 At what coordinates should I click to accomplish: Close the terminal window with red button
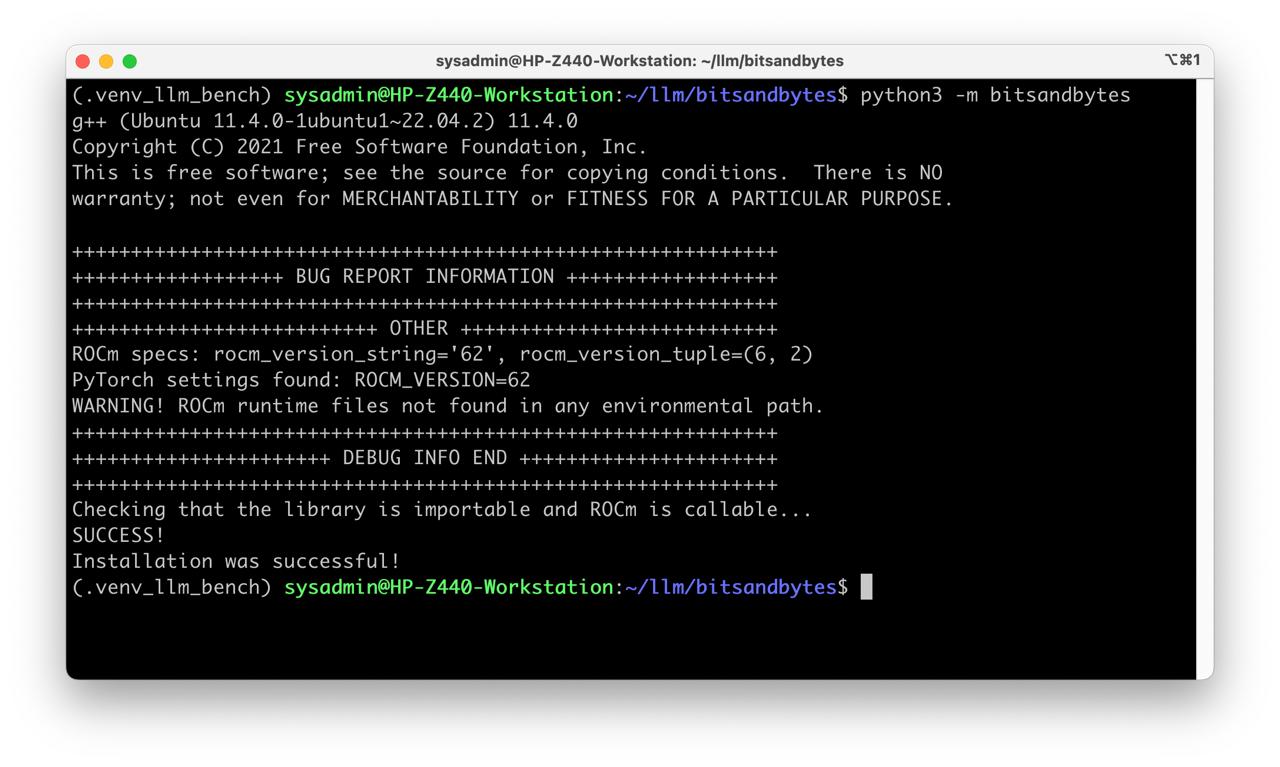coord(83,61)
